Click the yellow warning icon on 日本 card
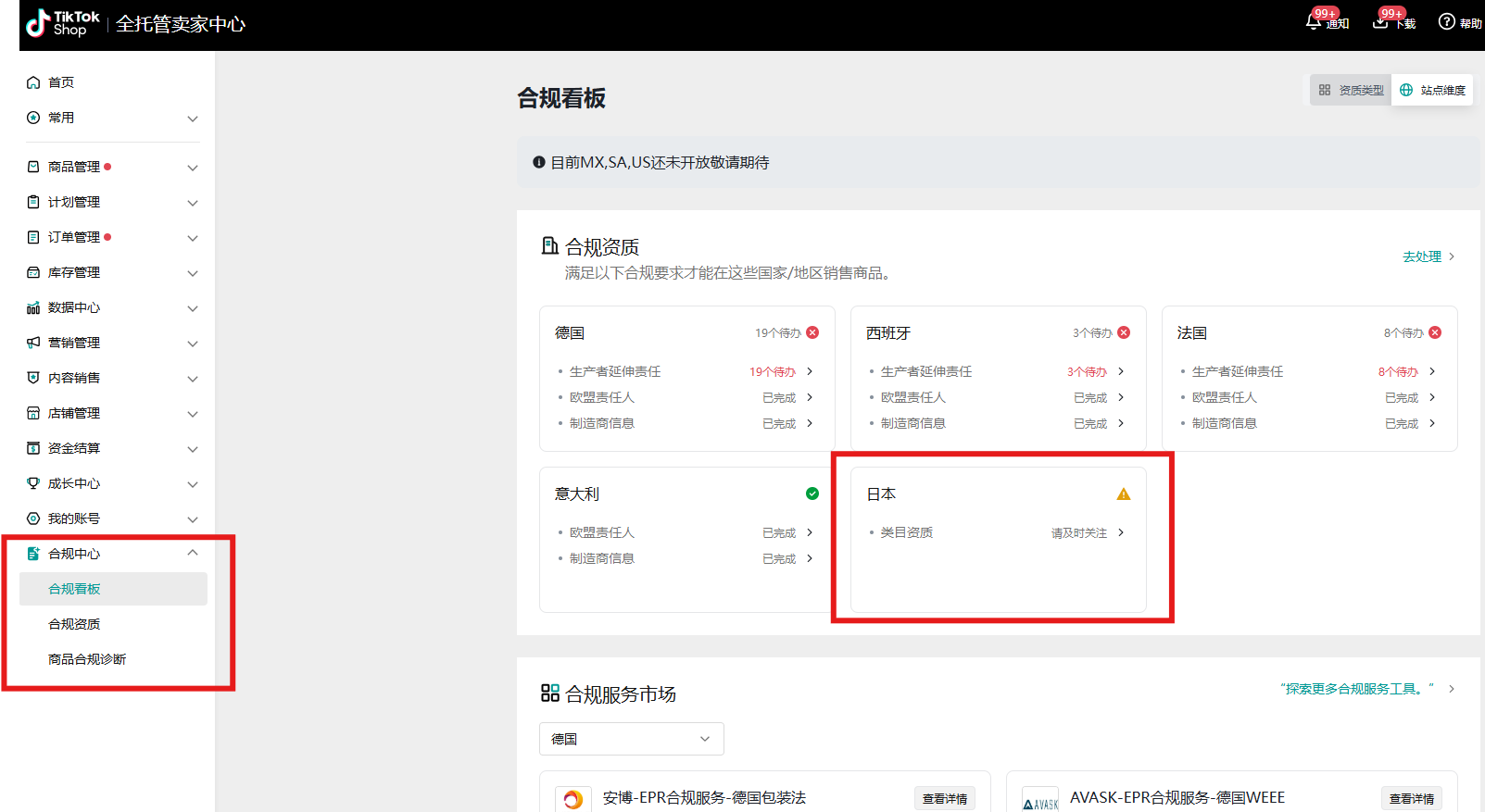 tap(1123, 494)
